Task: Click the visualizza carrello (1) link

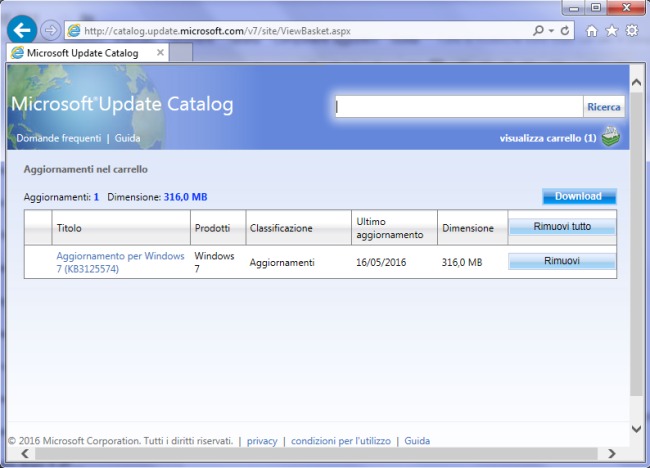Action: click(x=548, y=138)
